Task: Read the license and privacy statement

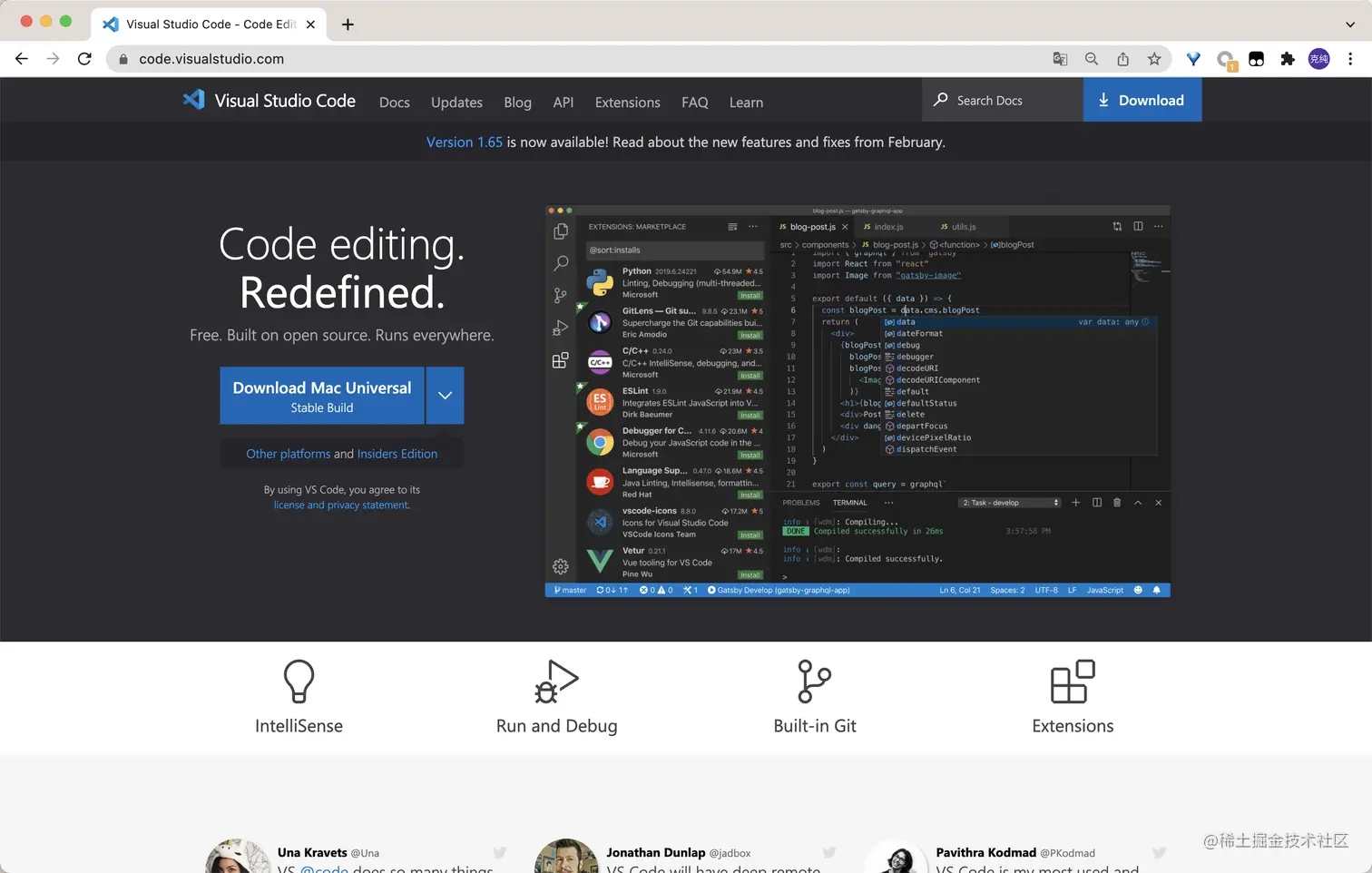Action: click(x=342, y=505)
